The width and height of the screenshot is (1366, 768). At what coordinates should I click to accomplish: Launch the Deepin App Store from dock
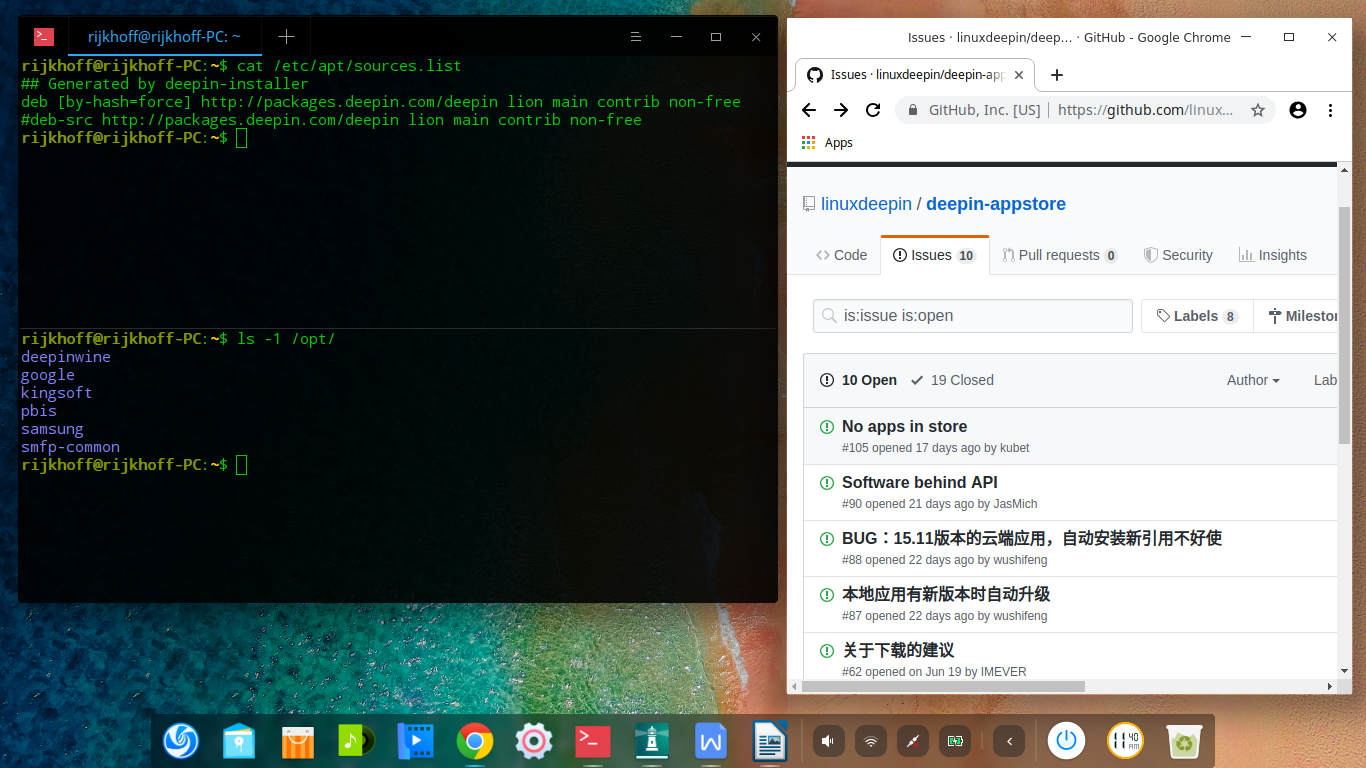[x=298, y=741]
